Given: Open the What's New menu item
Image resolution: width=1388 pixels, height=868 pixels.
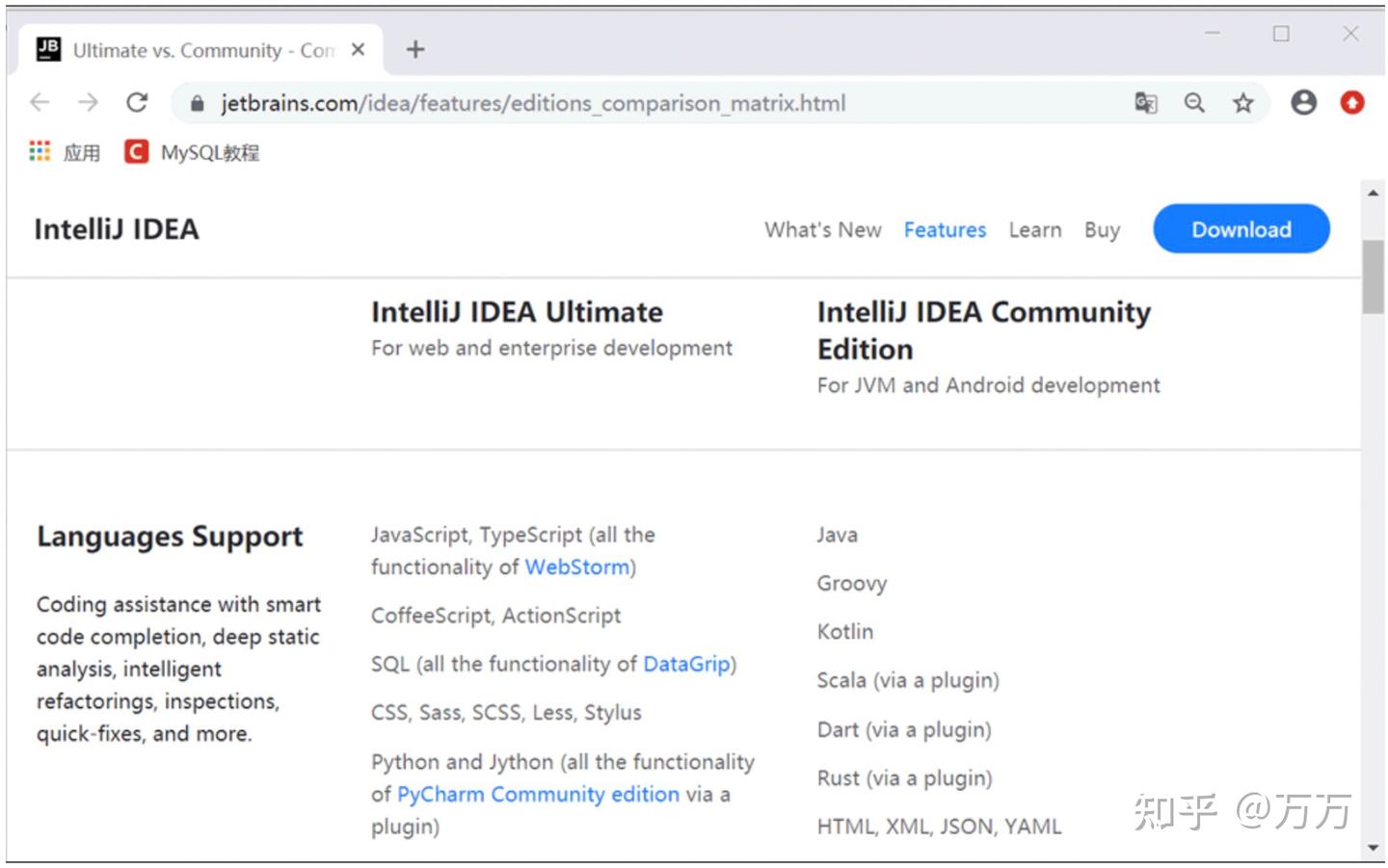Looking at the screenshot, I should [x=823, y=230].
